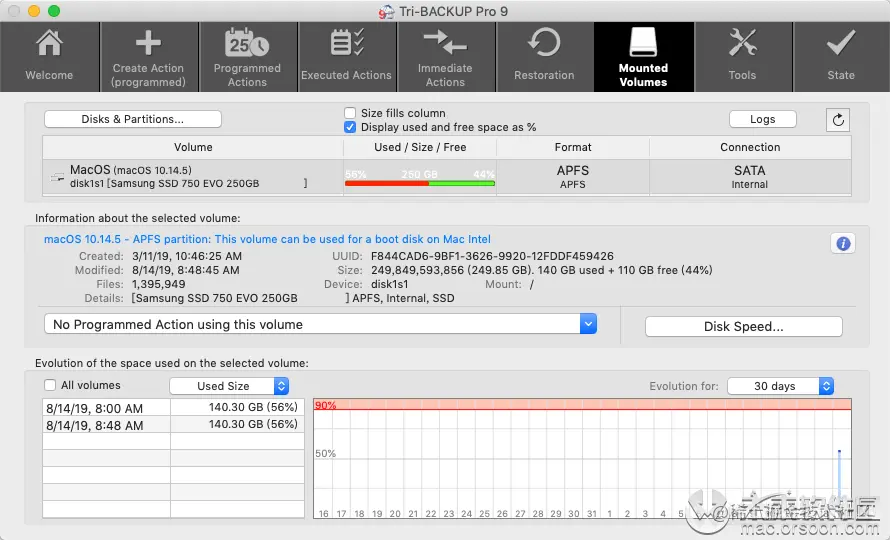Click the Volume column header
The width and height of the screenshot is (890, 540).
[193, 147]
